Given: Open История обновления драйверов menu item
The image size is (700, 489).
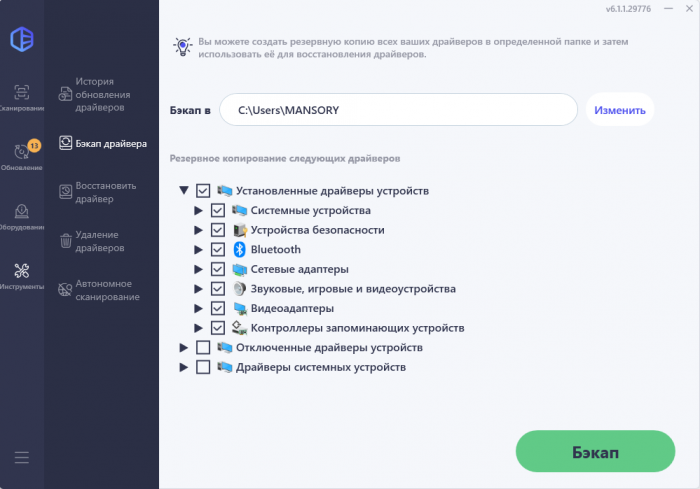Looking at the screenshot, I should 101,94.
